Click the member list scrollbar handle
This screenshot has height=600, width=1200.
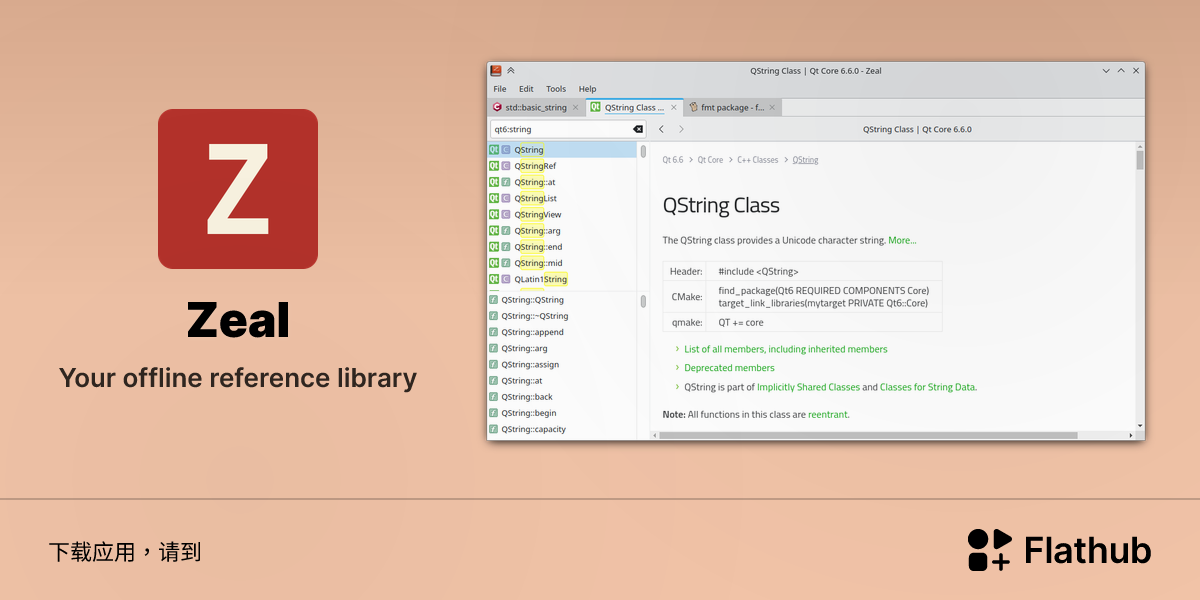643,301
